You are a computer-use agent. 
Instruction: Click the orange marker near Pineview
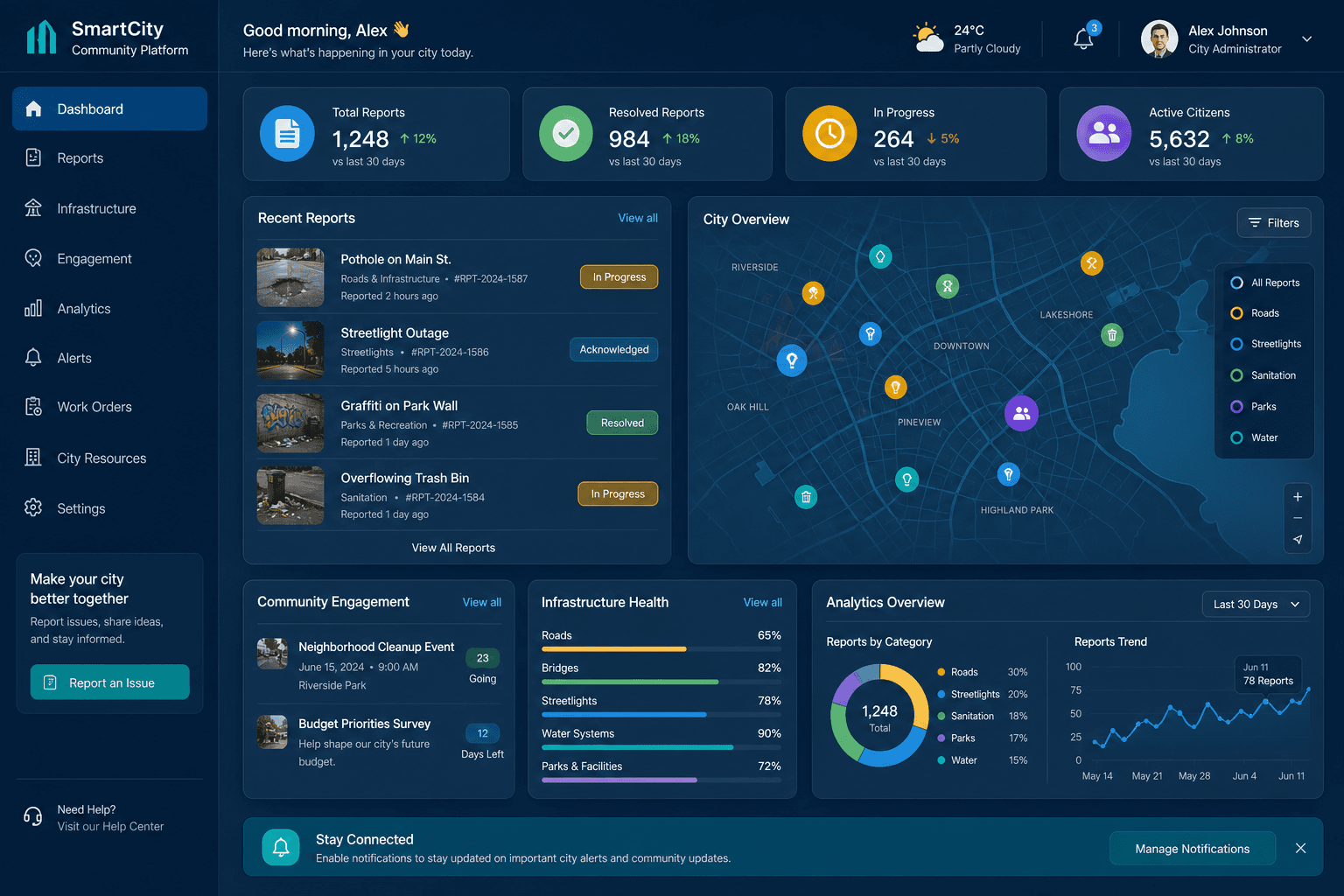point(895,386)
